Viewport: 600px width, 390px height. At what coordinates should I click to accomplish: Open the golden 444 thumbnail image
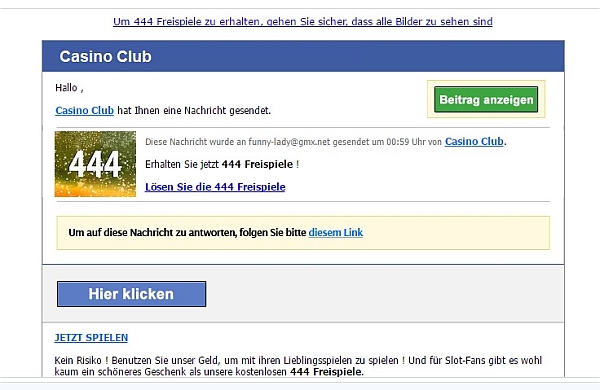click(x=95, y=164)
